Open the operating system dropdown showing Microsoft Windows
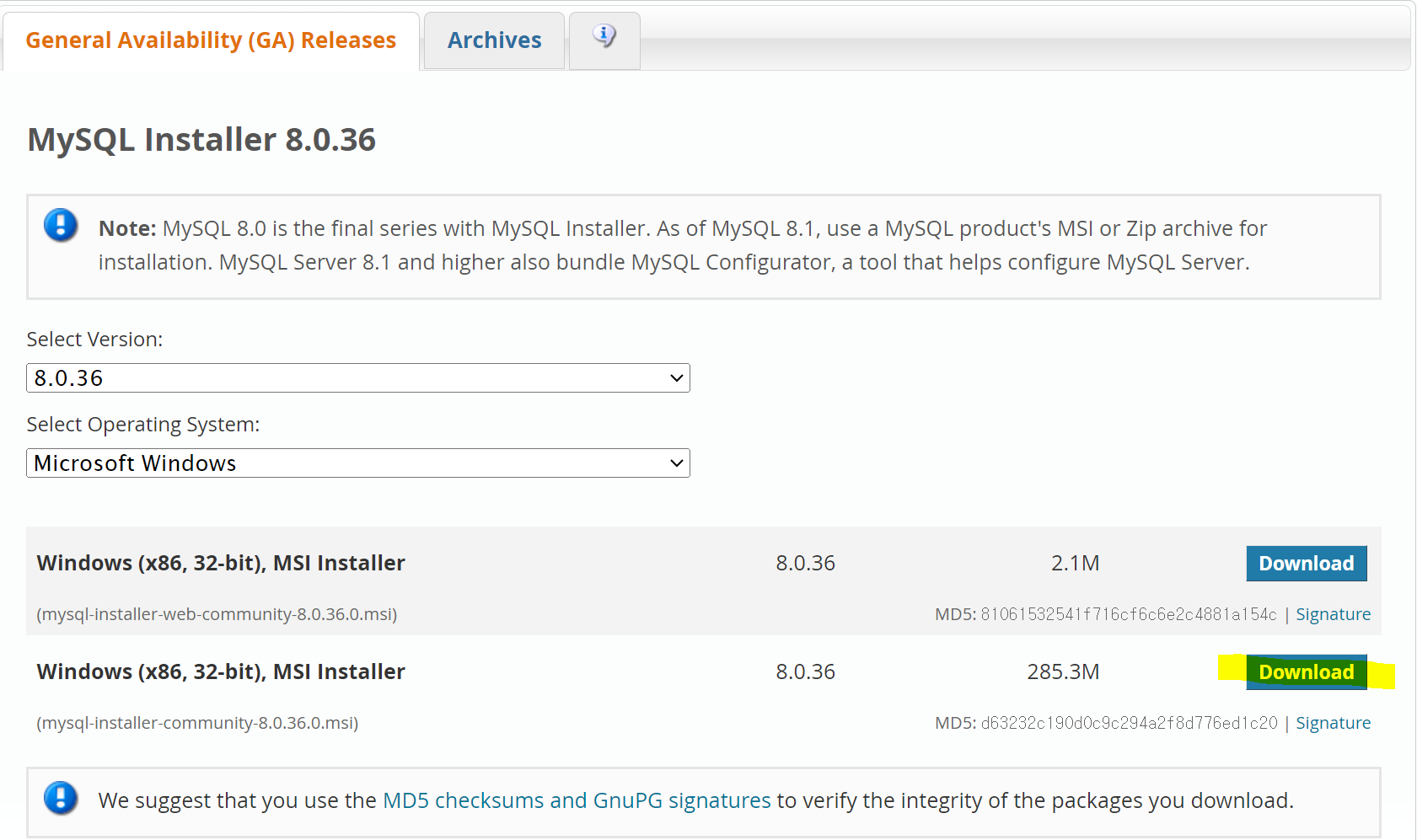This screenshot has height=840, width=1417. (x=358, y=463)
